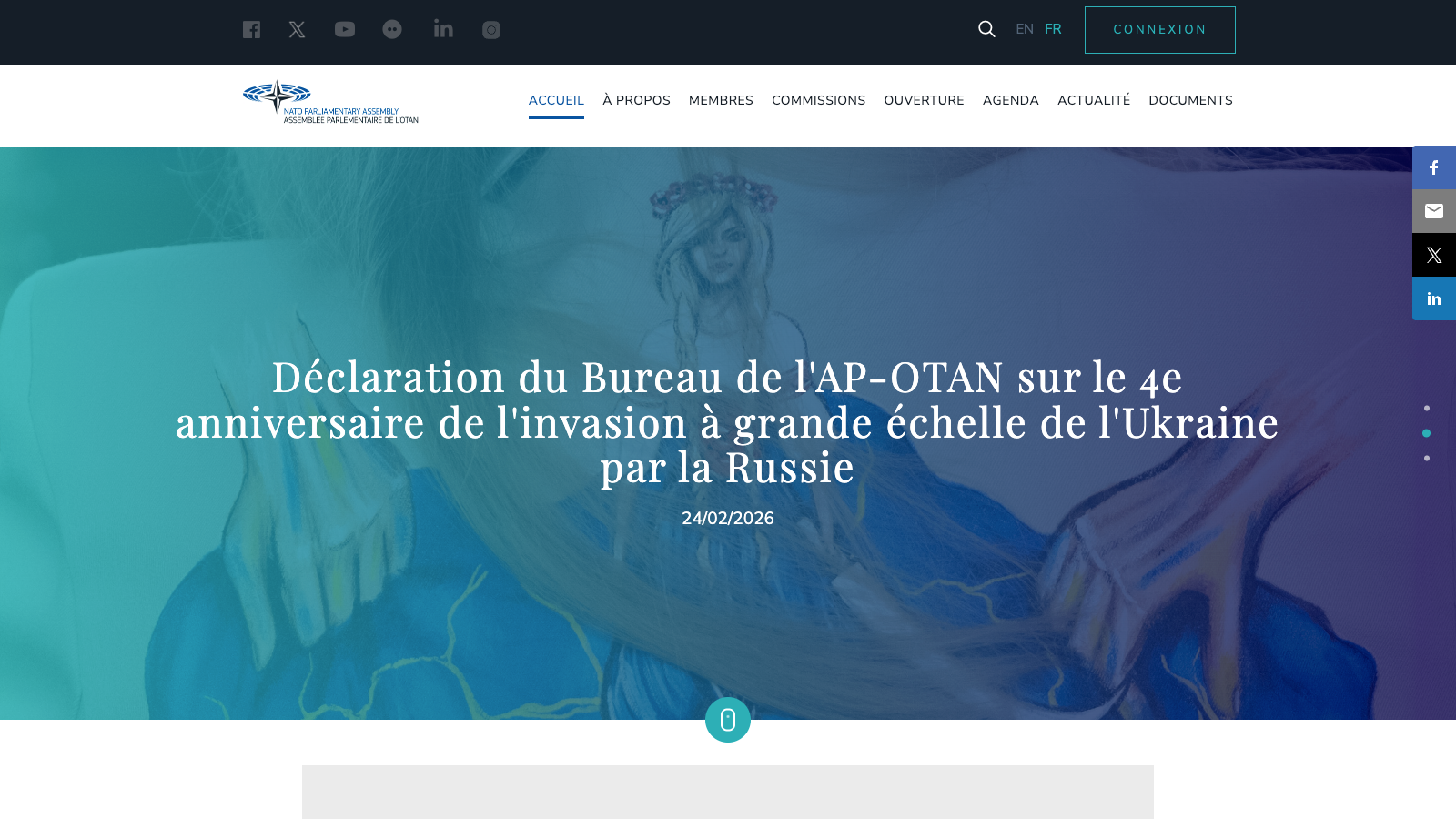Open the Déclaration du Bureau headline link

727,422
